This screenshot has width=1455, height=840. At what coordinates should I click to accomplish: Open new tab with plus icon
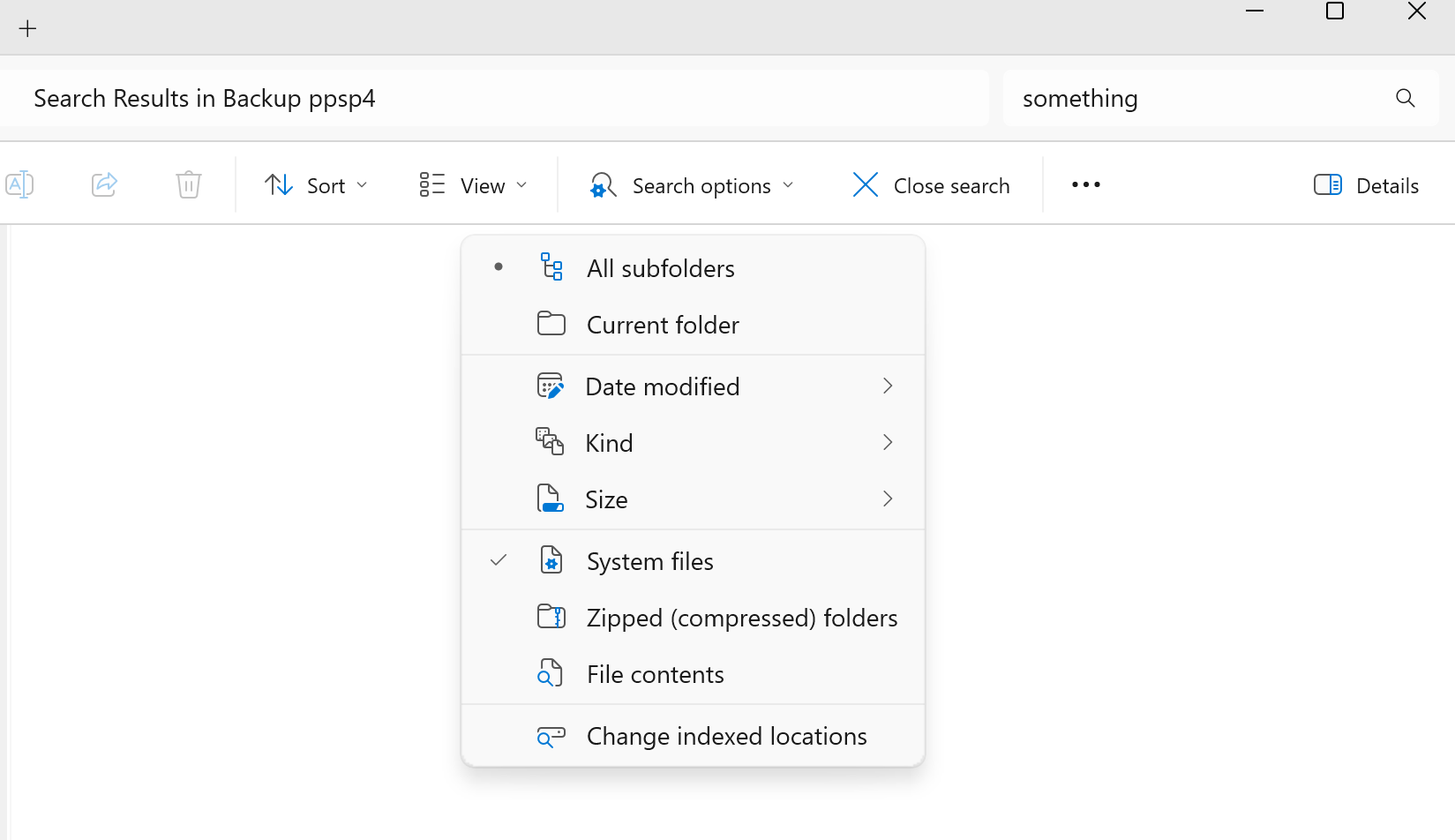28,29
